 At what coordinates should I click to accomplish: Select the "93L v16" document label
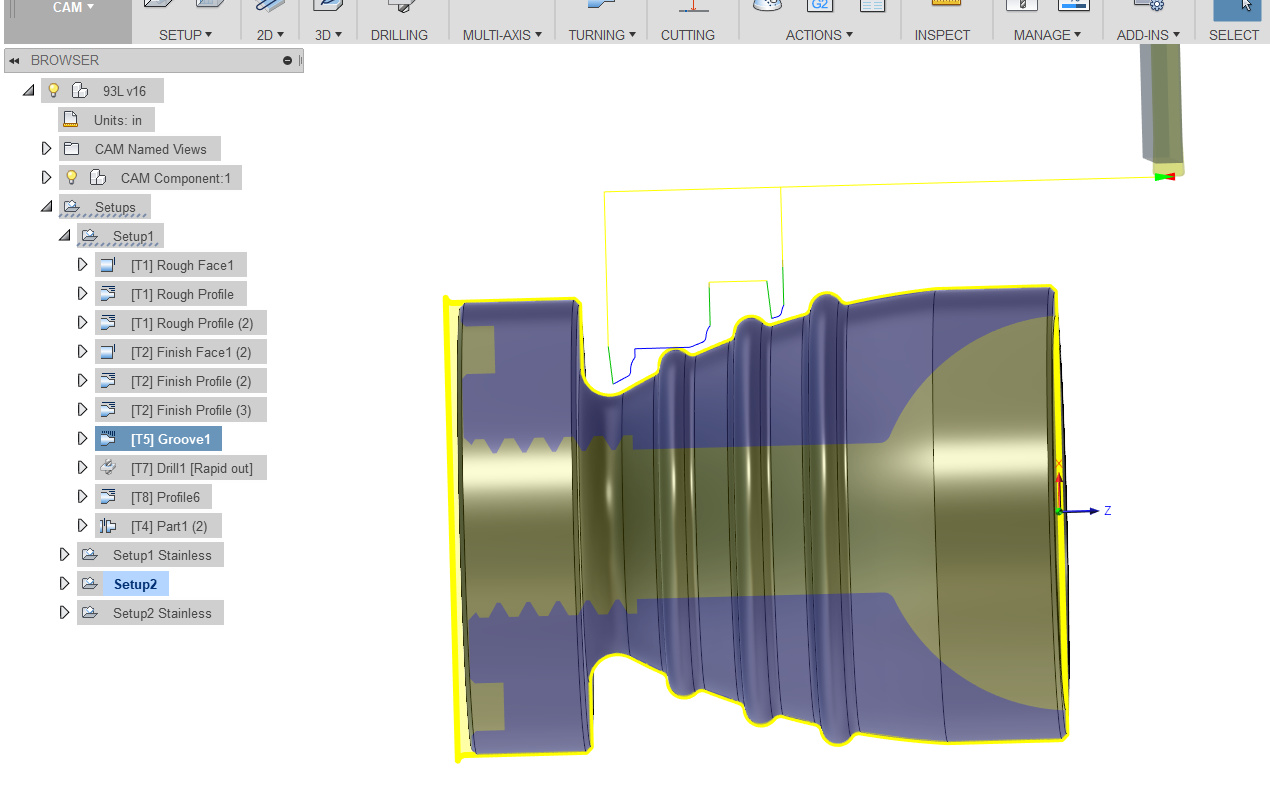(x=124, y=91)
